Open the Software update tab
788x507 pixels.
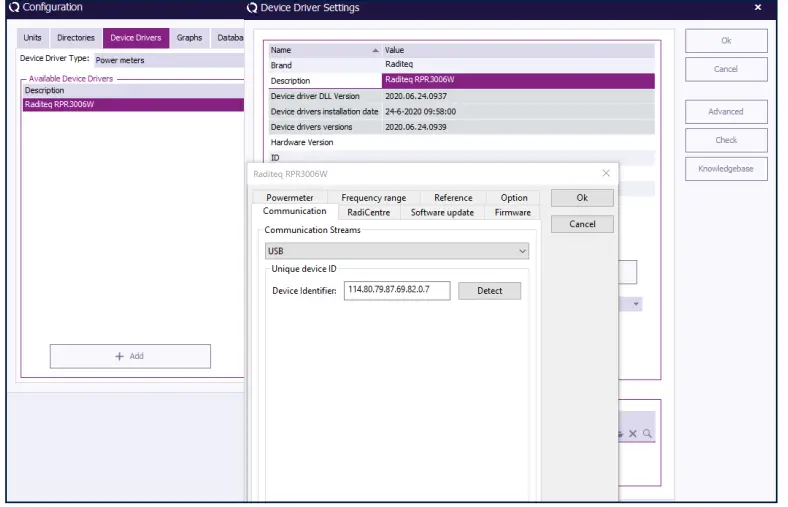click(442, 212)
